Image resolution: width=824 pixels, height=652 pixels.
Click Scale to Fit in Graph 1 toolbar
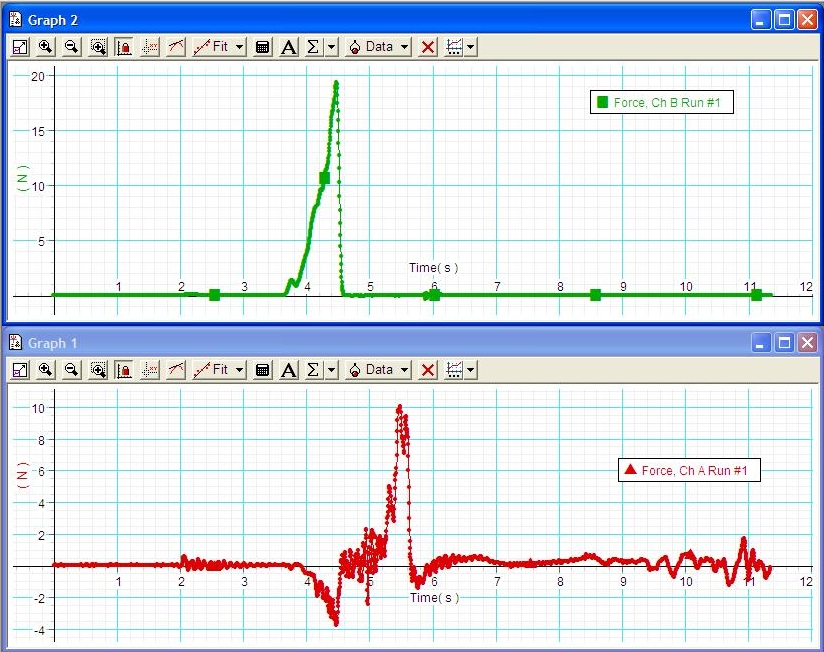(20, 370)
